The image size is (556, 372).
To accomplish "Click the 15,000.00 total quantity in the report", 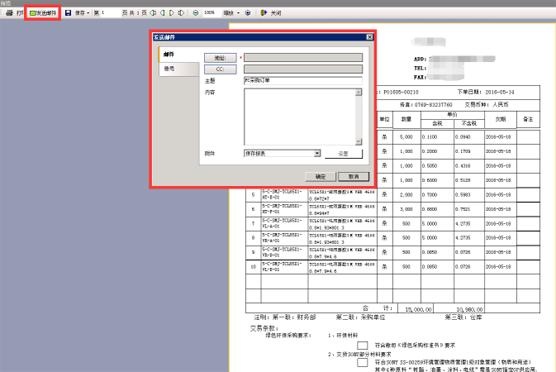I will (x=418, y=310).
